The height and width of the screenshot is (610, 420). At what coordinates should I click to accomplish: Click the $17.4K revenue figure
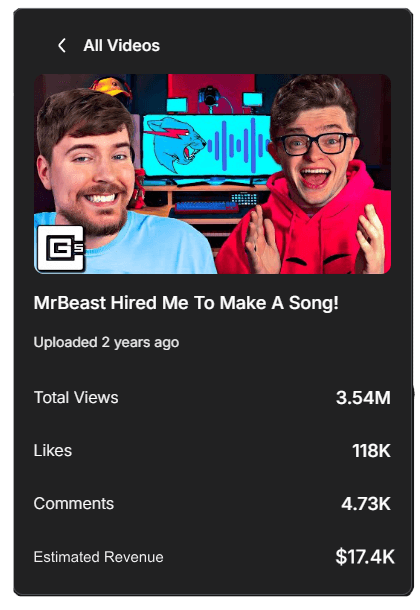pos(365,556)
